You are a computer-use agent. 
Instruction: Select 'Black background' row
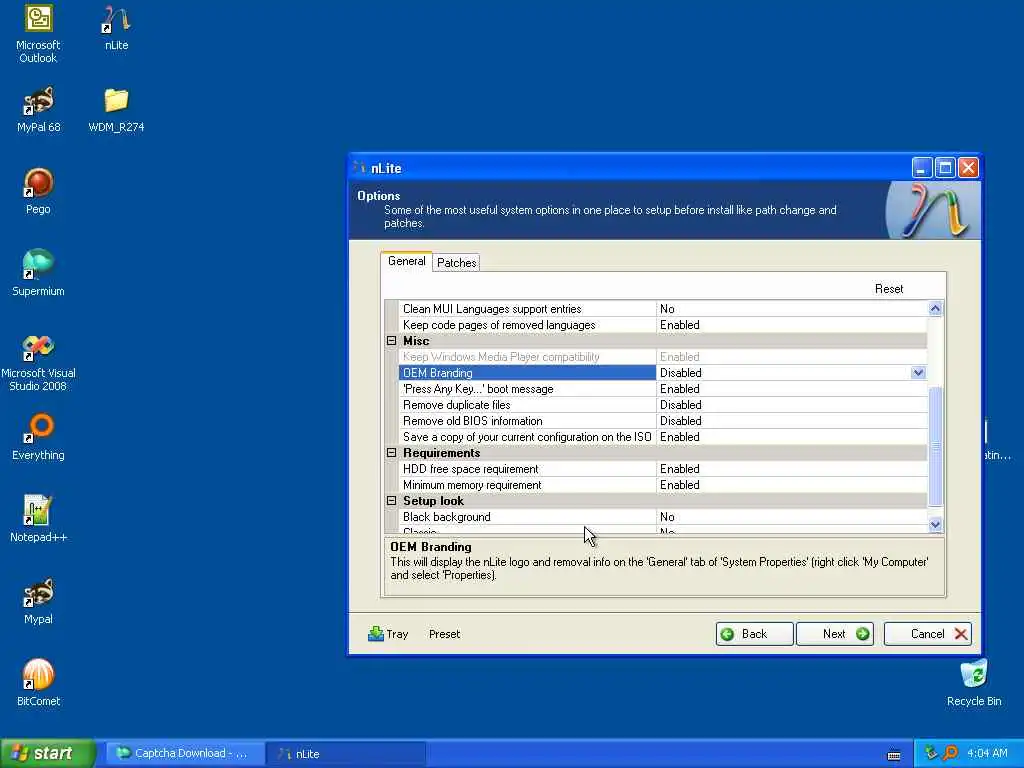click(x=662, y=517)
